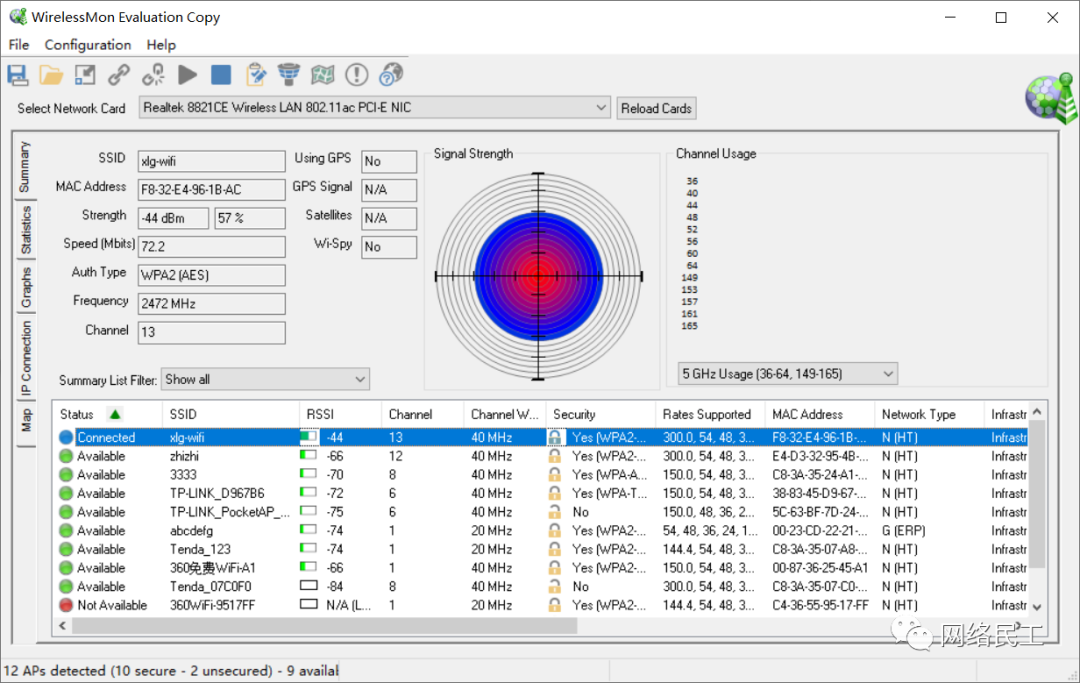Sort by the Channel column header
1080x683 pixels.
tap(422, 414)
